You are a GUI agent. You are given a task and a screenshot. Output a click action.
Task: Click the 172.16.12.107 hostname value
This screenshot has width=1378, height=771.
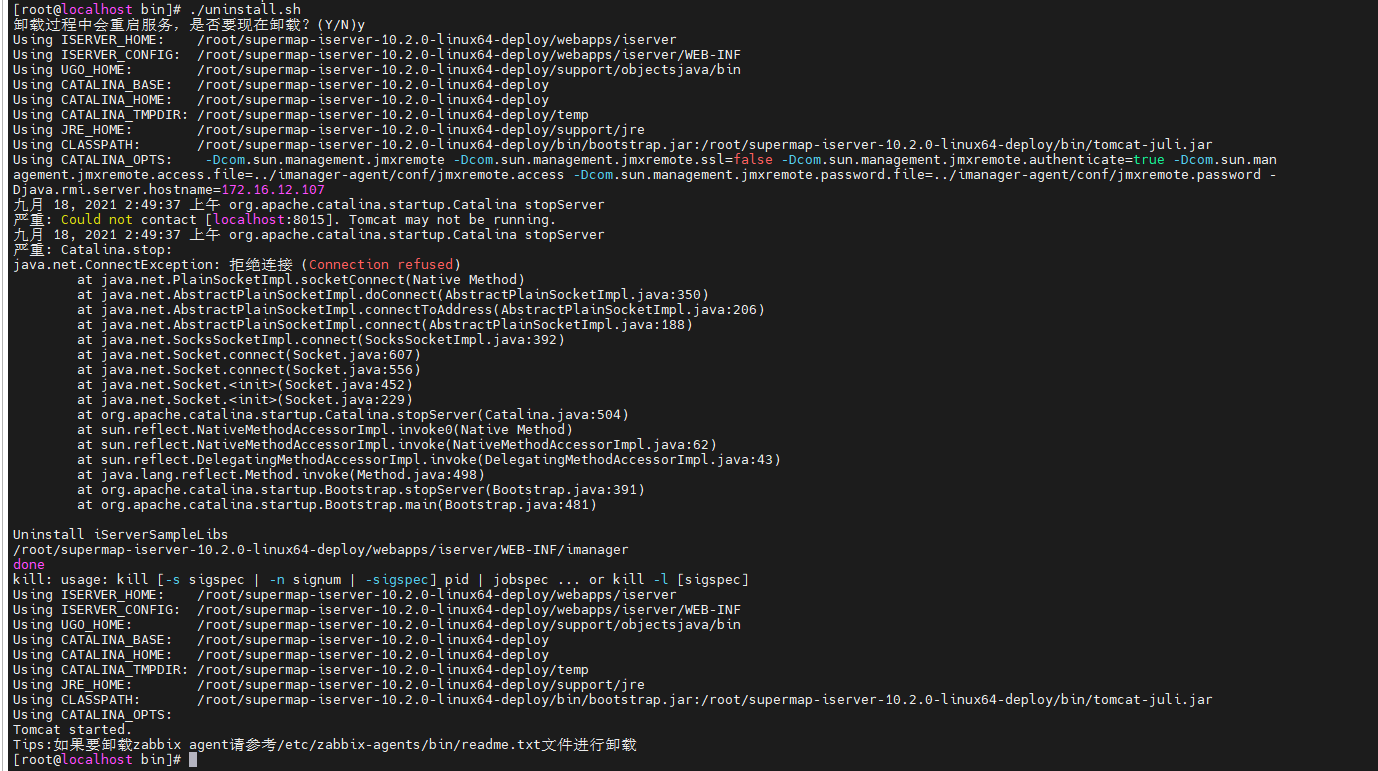273,189
